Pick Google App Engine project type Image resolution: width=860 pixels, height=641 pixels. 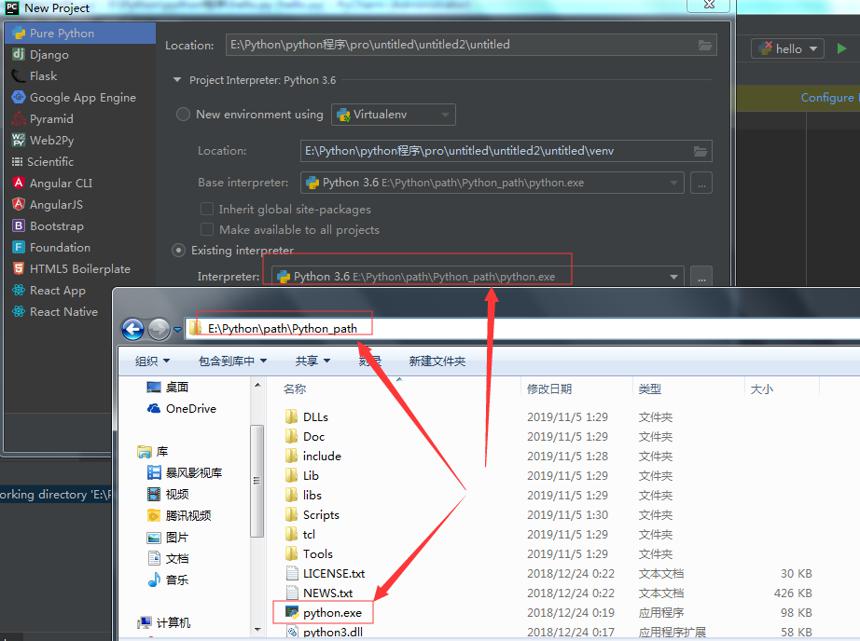pyautogui.click(x=80, y=97)
